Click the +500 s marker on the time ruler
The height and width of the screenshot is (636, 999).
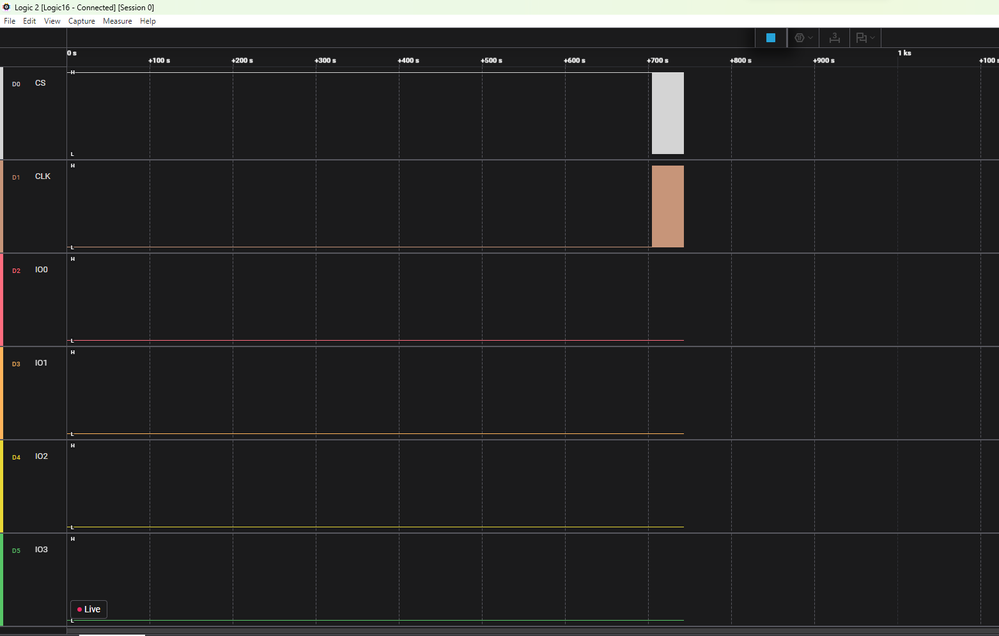click(x=490, y=60)
